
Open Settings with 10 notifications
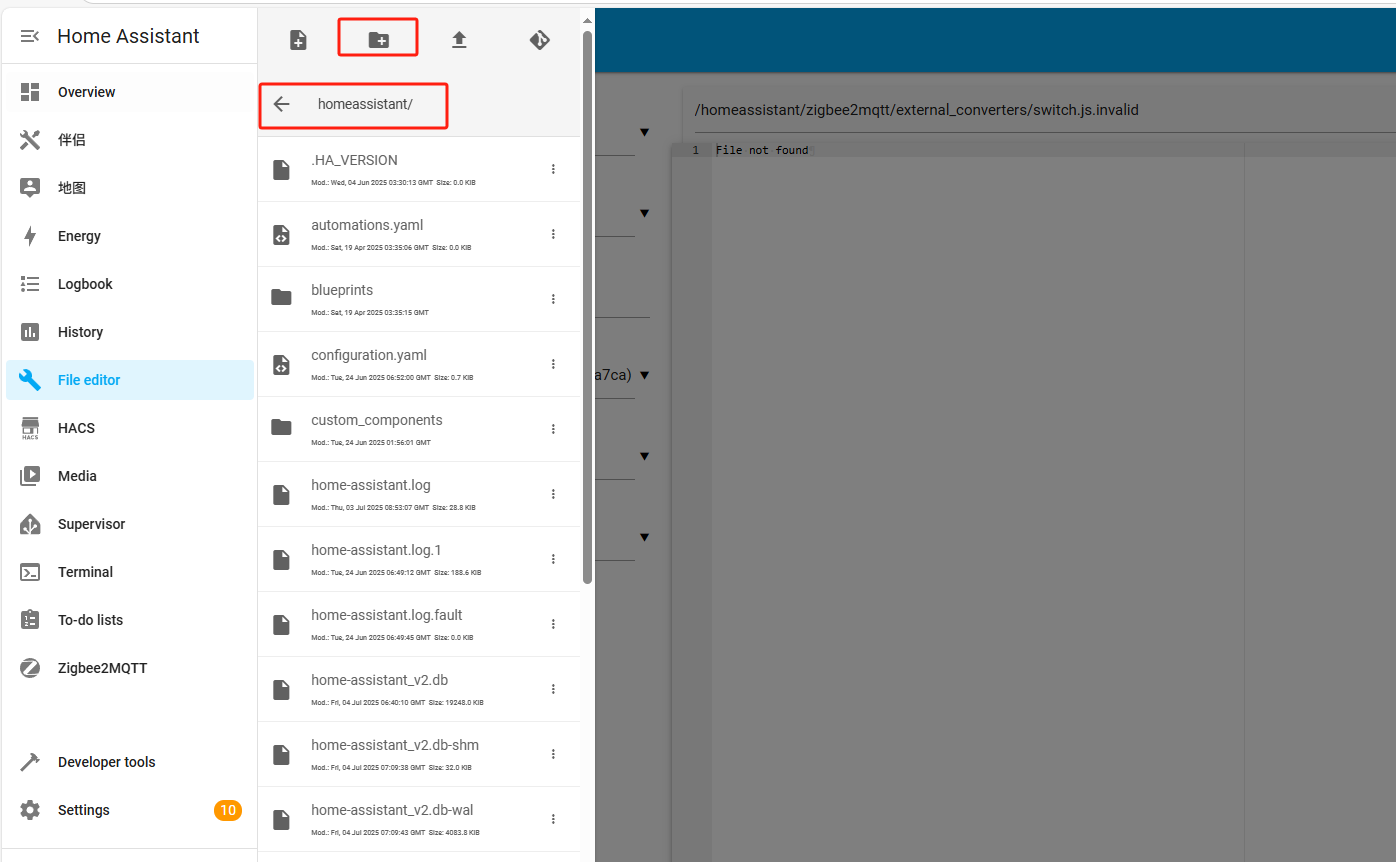coord(84,810)
